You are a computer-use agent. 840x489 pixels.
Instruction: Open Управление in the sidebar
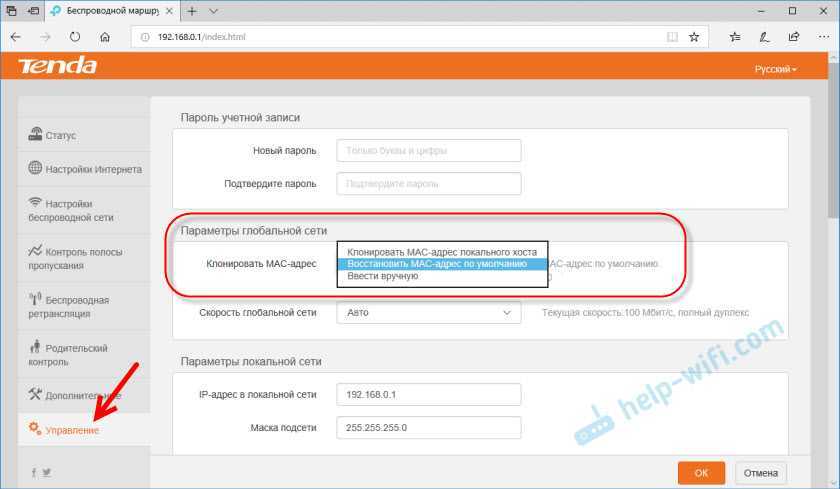click(x=72, y=429)
